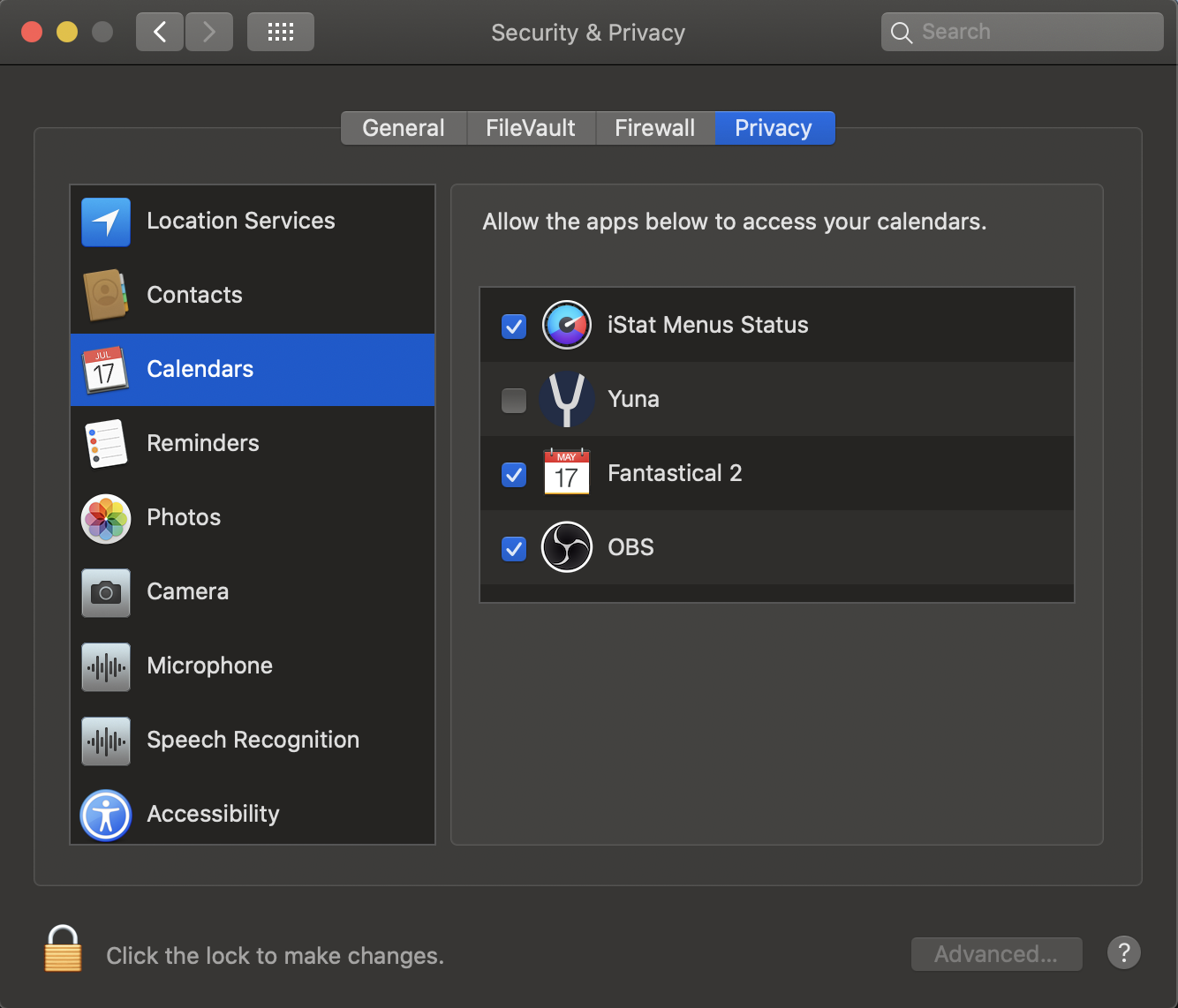Click the Fantastical 2 calendar icon
The height and width of the screenshot is (1008, 1178).
click(x=567, y=471)
